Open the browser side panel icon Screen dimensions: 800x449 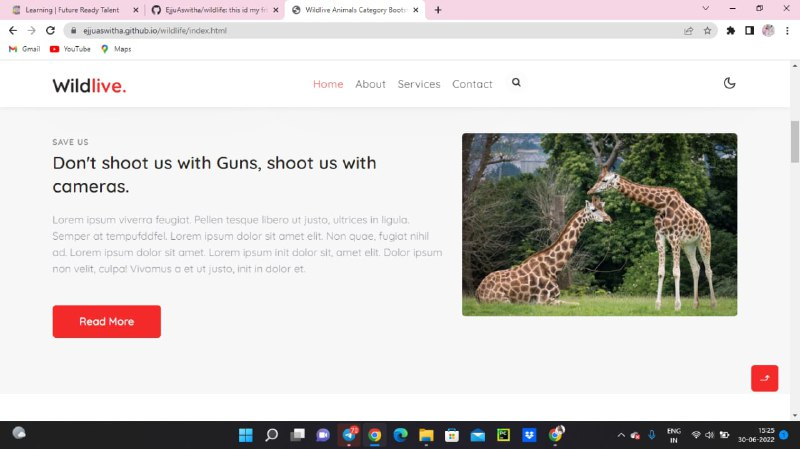coord(749,31)
